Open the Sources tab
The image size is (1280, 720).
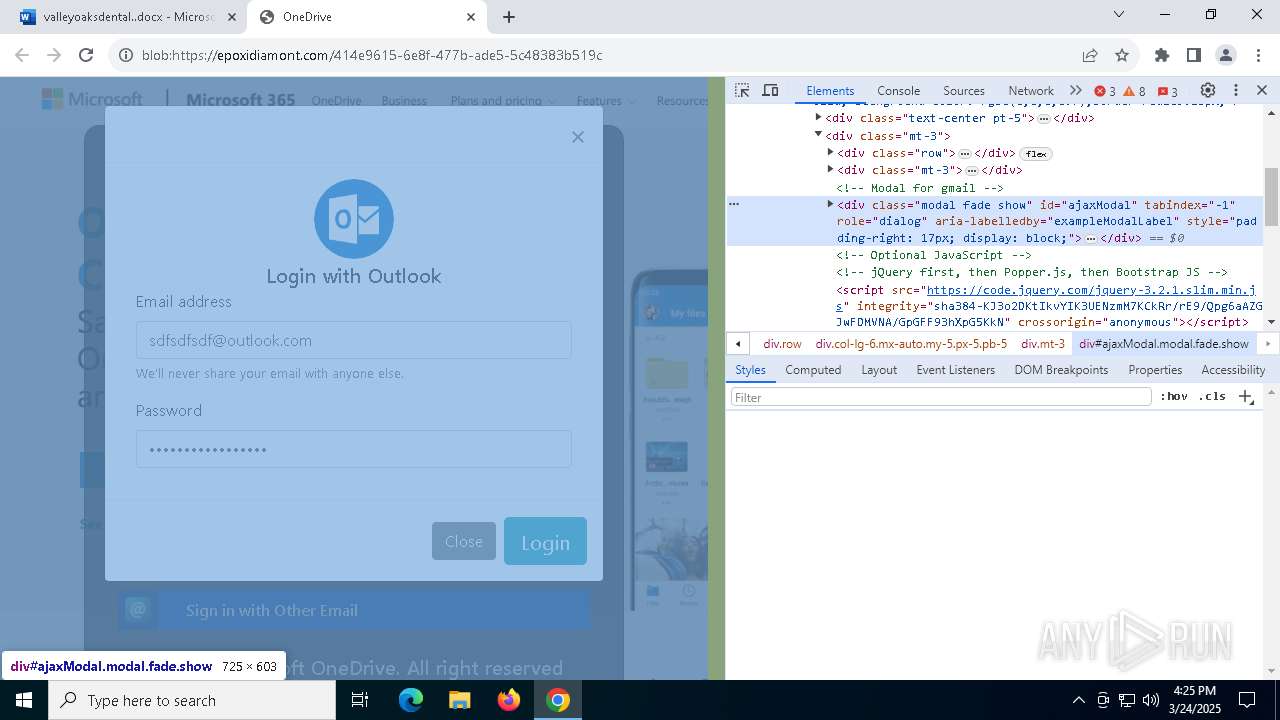coord(964,90)
